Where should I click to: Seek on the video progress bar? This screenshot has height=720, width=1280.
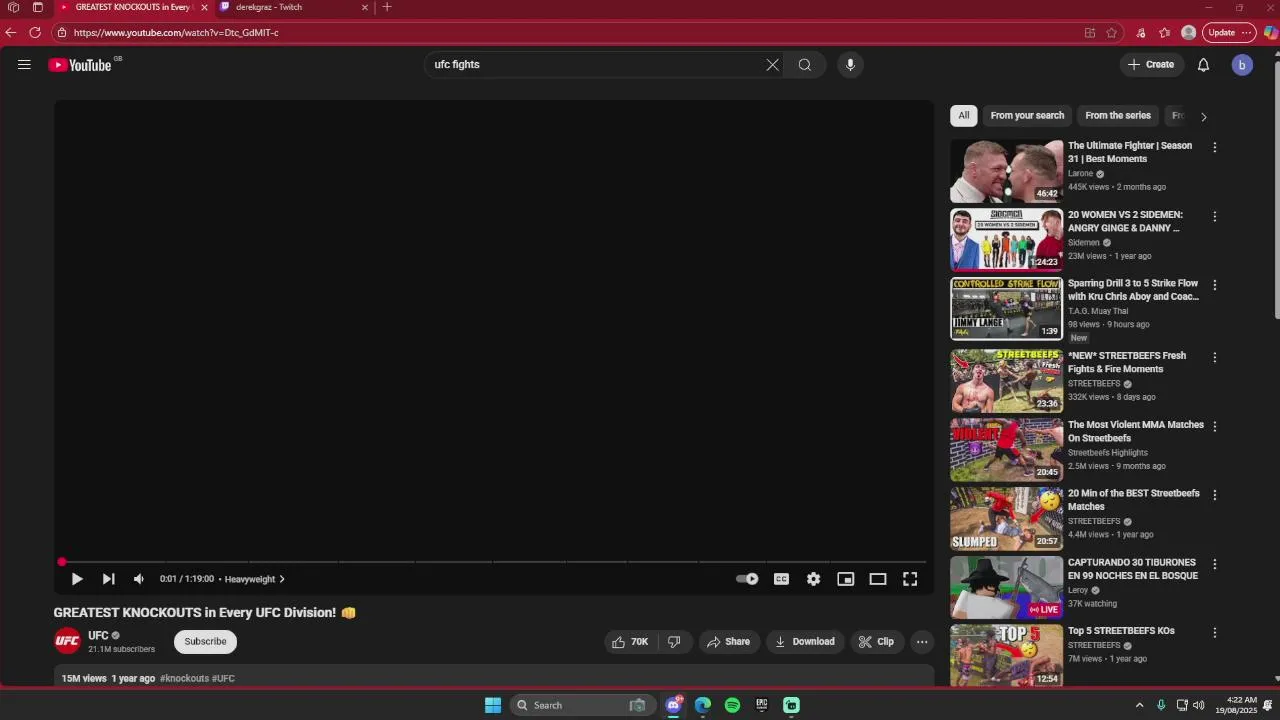click(x=494, y=562)
